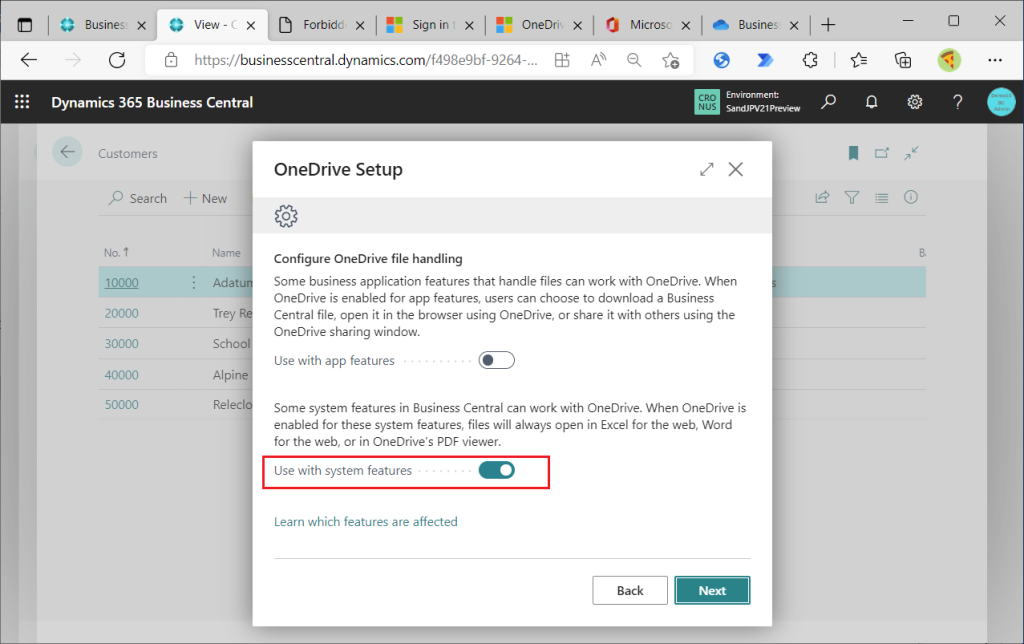Open the app launcher waffle menu

pos(22,102)
